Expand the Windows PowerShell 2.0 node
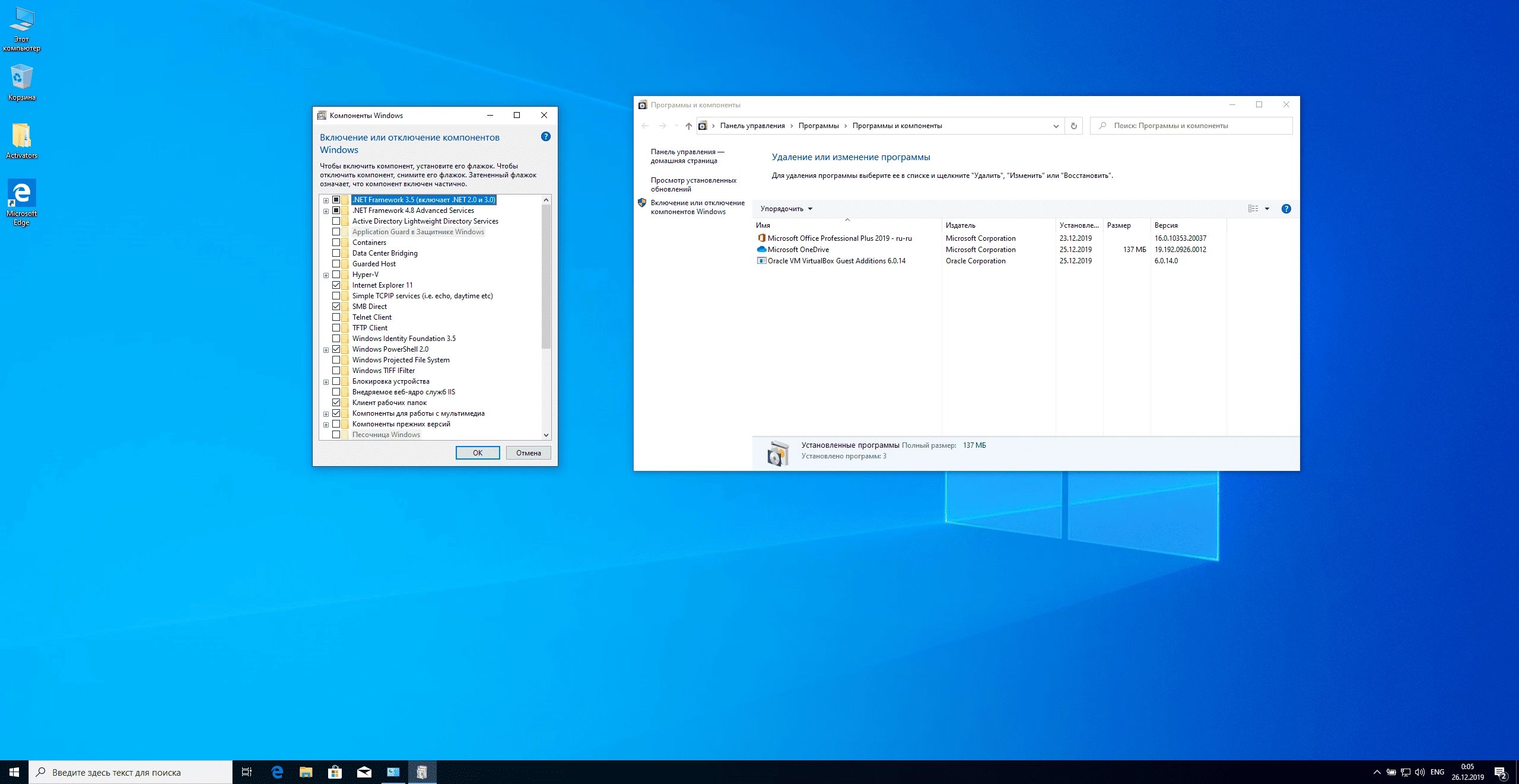The height and width of the screenshot is (784, 1519). (x=326, y=350)
